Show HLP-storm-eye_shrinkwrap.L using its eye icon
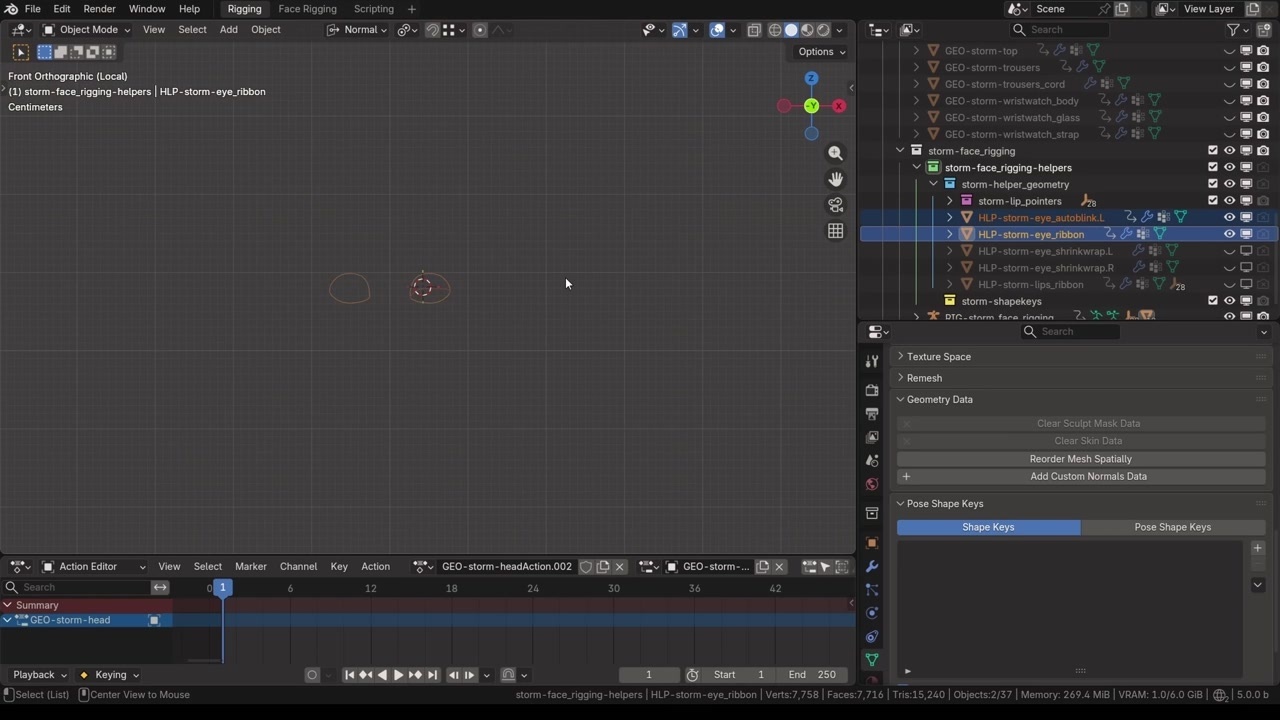 (1229, 251)
